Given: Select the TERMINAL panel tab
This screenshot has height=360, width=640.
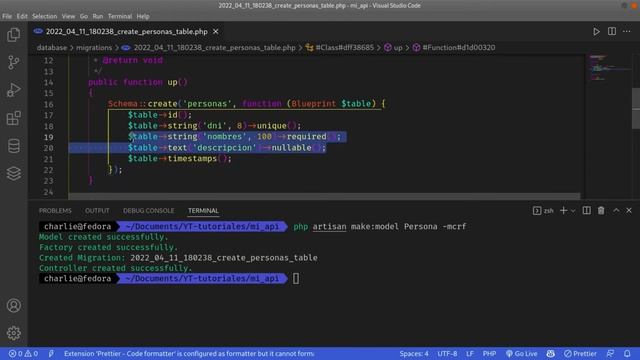Looking at the screenshot, I should click(203, 211).
